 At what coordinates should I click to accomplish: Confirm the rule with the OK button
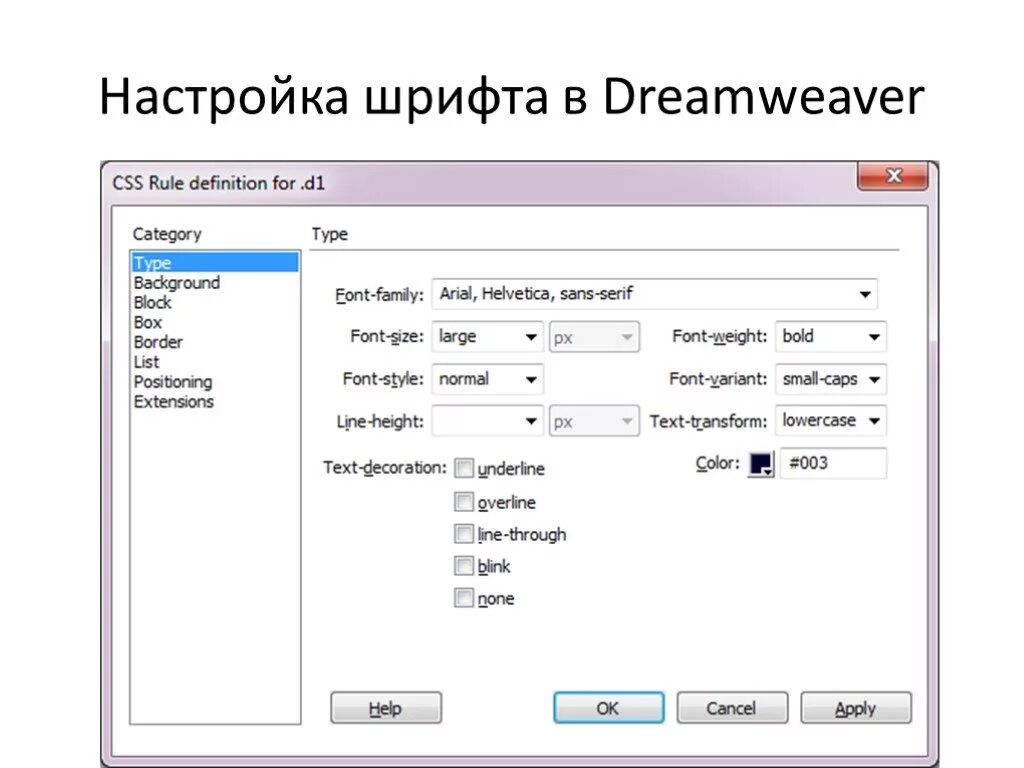[609, 708]
